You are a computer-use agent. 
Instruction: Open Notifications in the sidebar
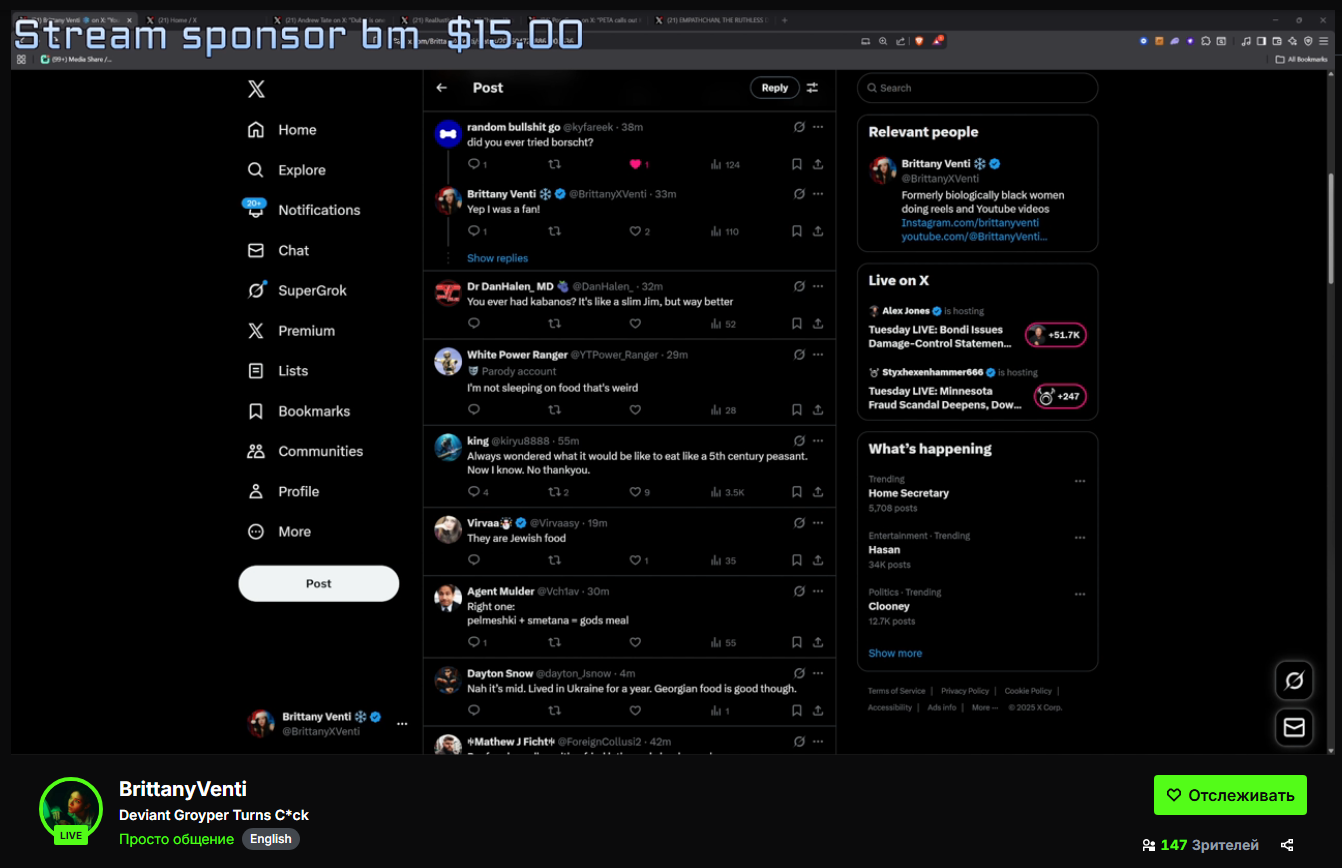pos(303,210)
